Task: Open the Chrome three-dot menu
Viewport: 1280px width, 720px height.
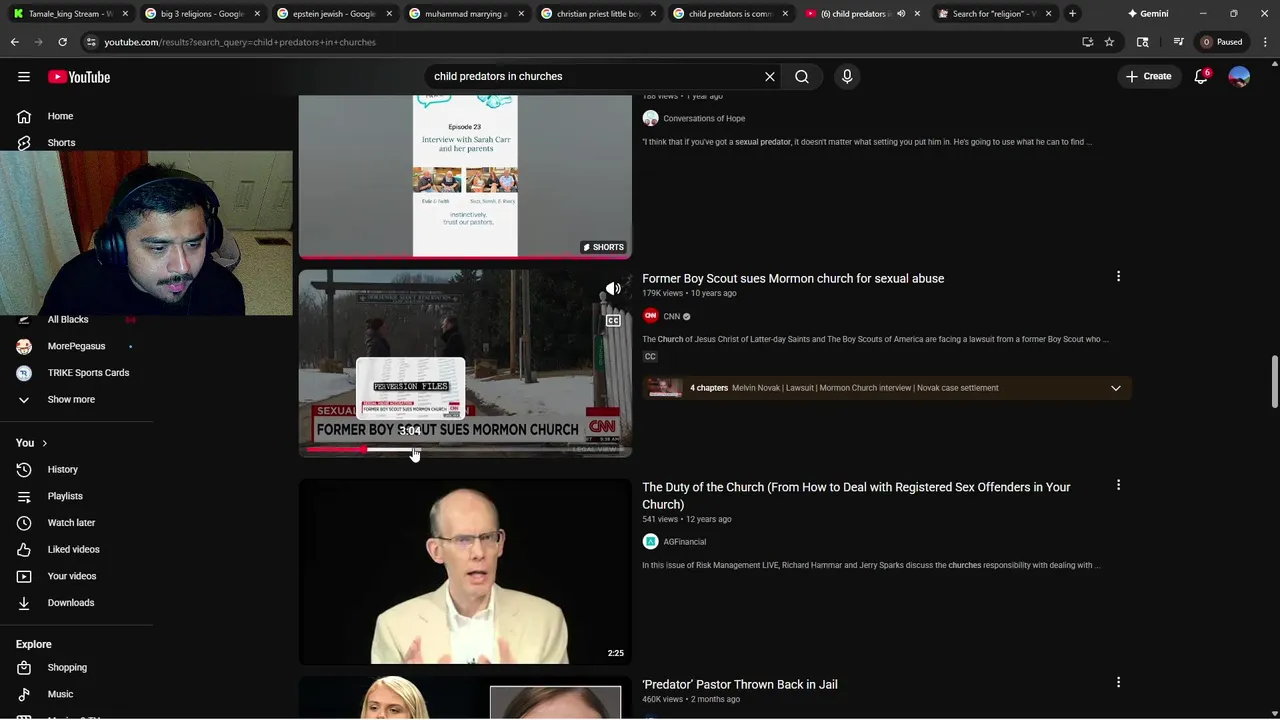Action: pos(1265,42)
